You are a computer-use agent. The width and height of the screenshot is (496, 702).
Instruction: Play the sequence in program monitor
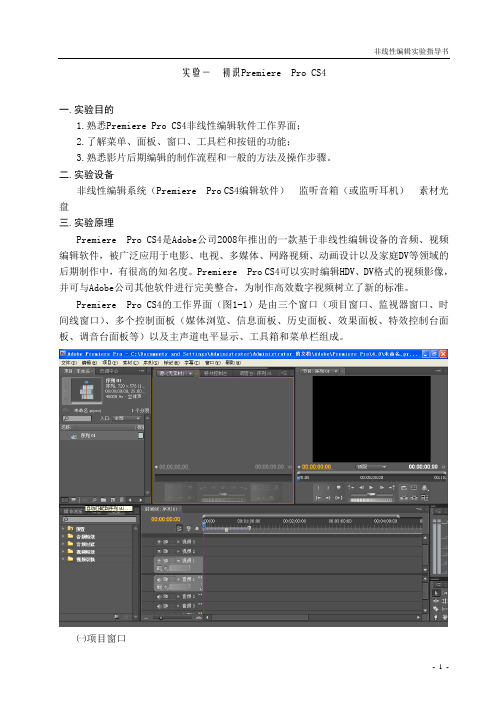[x=371, y=488]
